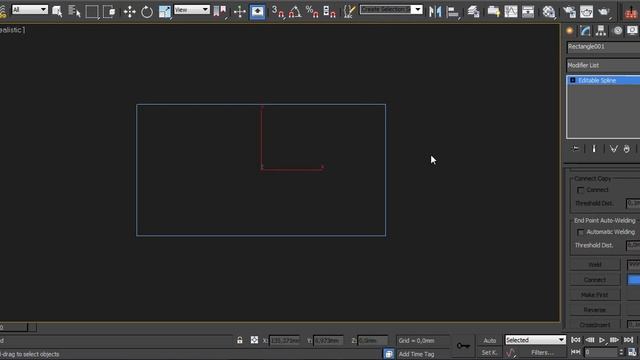Open the Layer Manager icon
The width and height of the screenshot is (640, 360).
click(473, 11)
